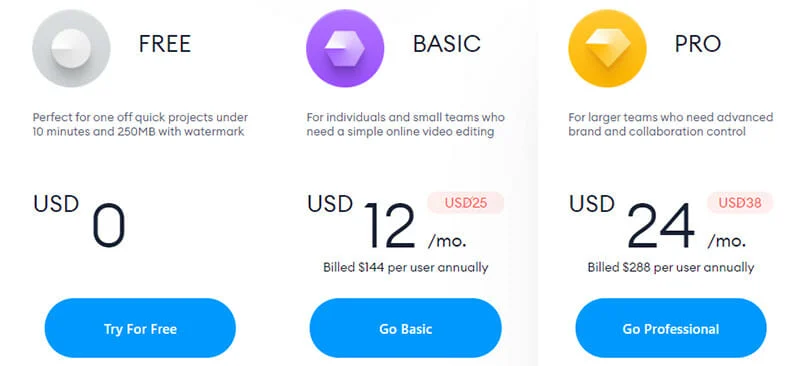
Task: Click the Basic plan 12 price number
Action: [x=390, y=226]
